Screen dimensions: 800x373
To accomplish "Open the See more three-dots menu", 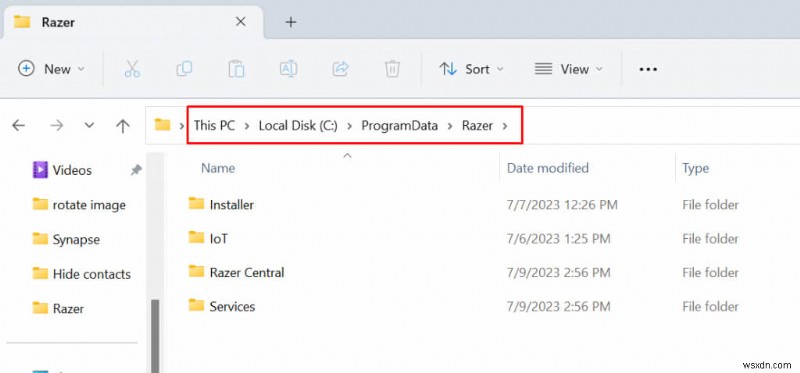I will click(648, 69).
